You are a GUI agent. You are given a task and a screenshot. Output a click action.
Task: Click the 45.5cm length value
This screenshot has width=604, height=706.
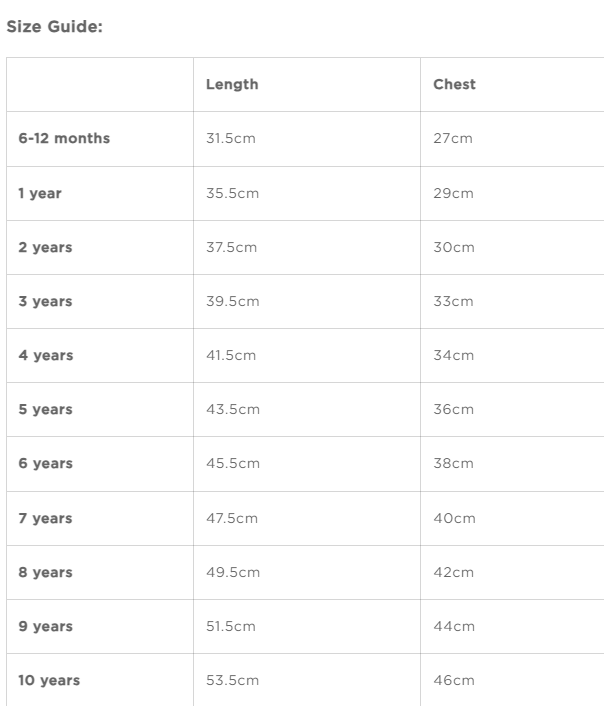232,463
